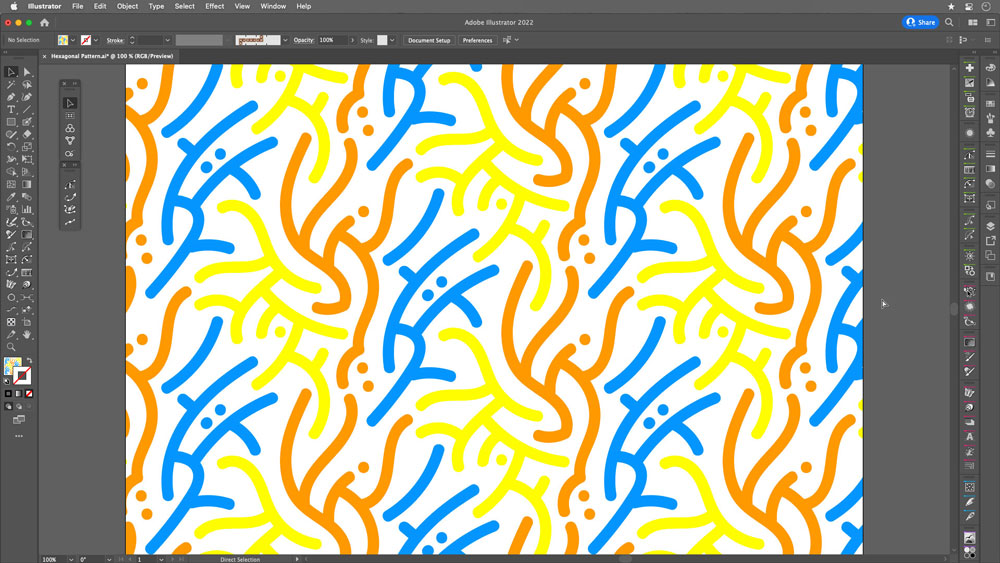Open the Apple menu

coord(14,6)
